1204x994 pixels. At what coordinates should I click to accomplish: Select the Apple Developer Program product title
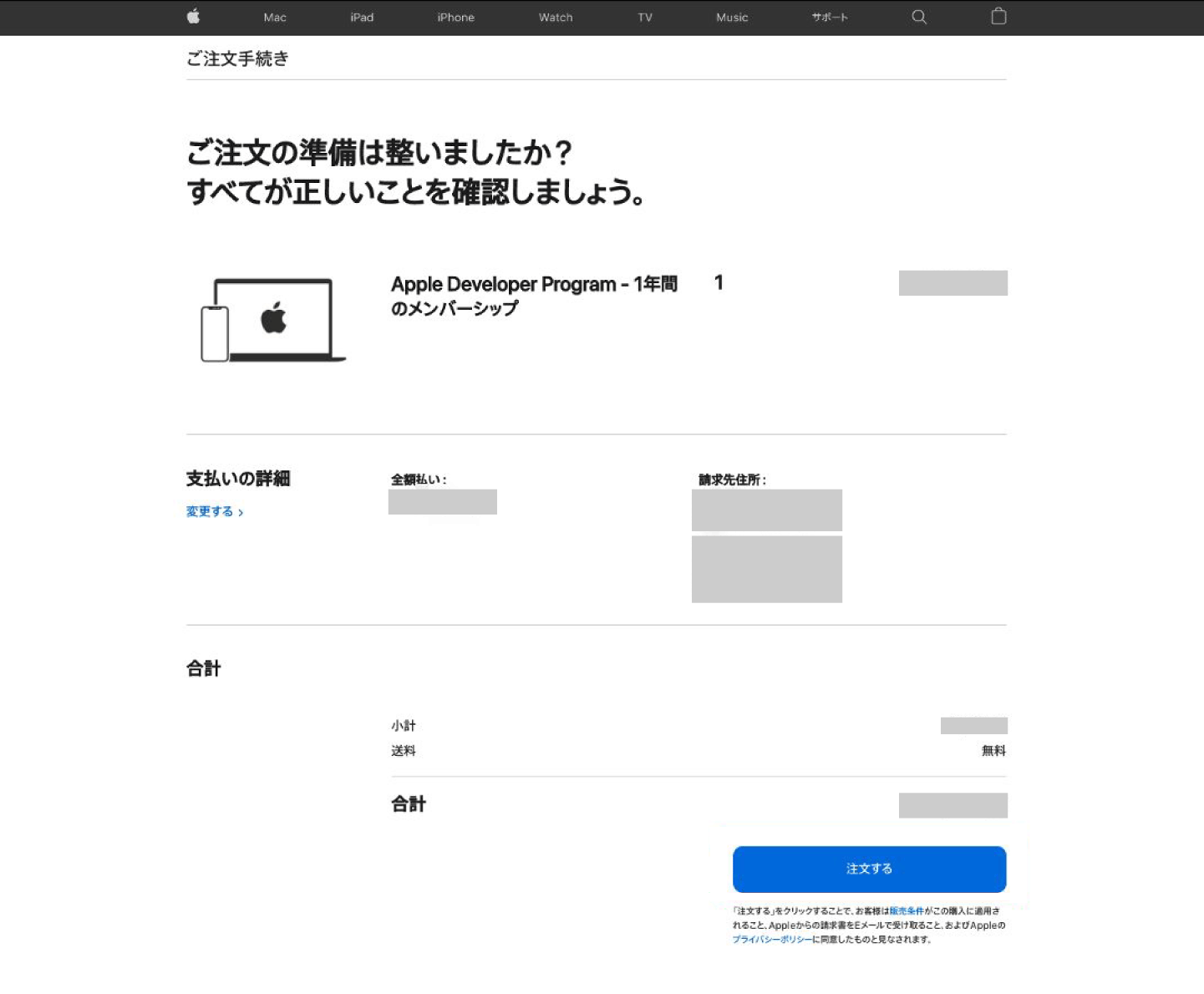[533, 296]
